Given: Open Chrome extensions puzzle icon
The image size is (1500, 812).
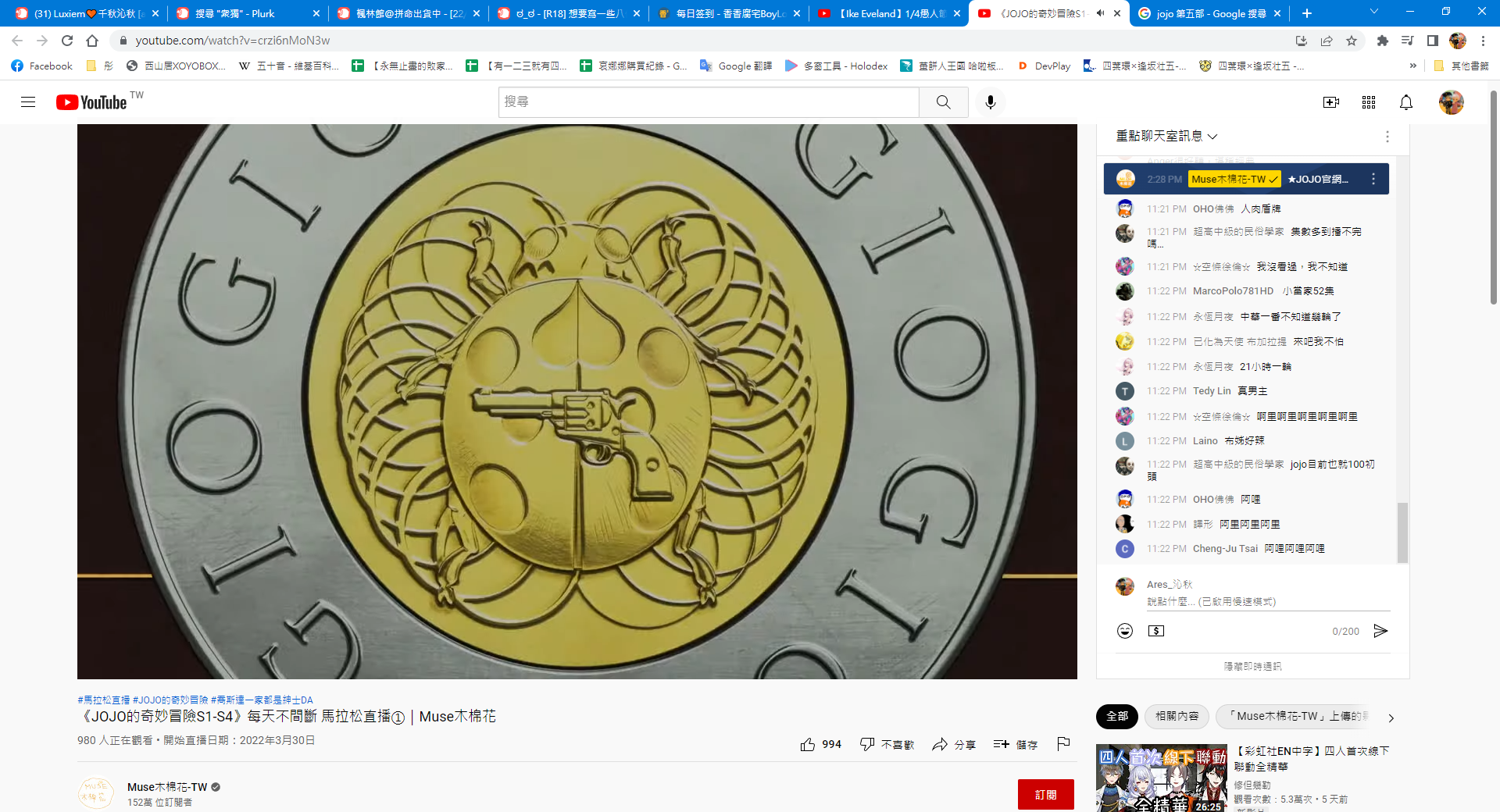Looking at the screenshot, I should (1383, 41).
